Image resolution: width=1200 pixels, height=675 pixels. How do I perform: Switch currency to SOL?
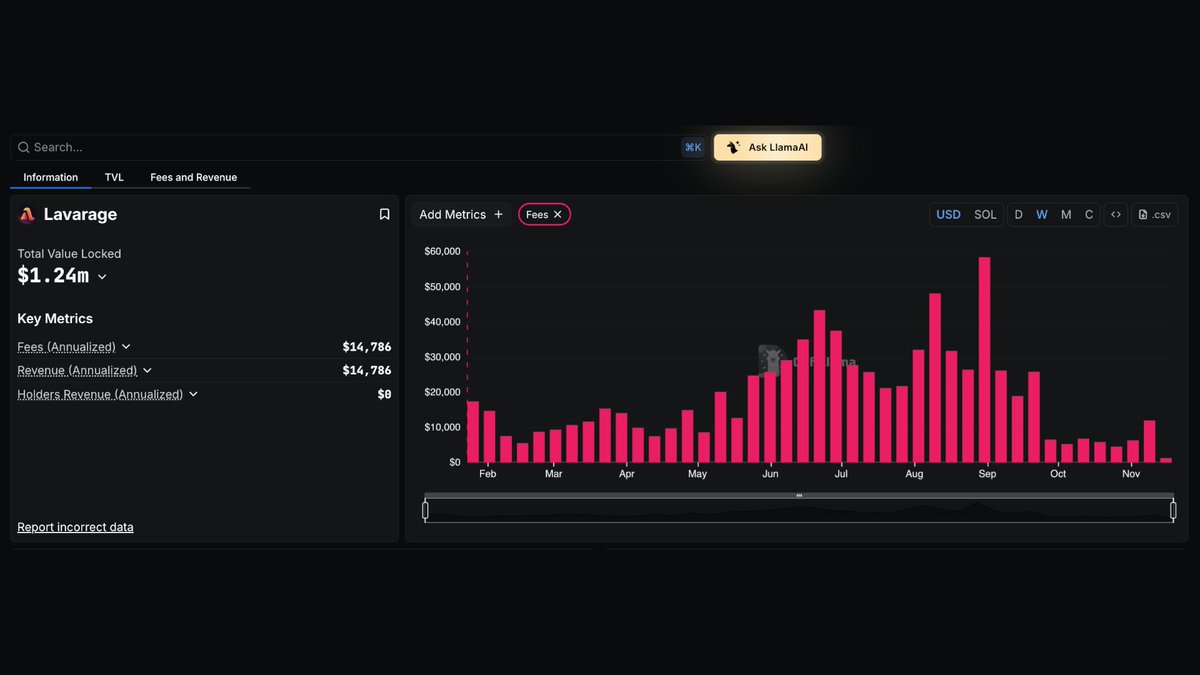985,214
